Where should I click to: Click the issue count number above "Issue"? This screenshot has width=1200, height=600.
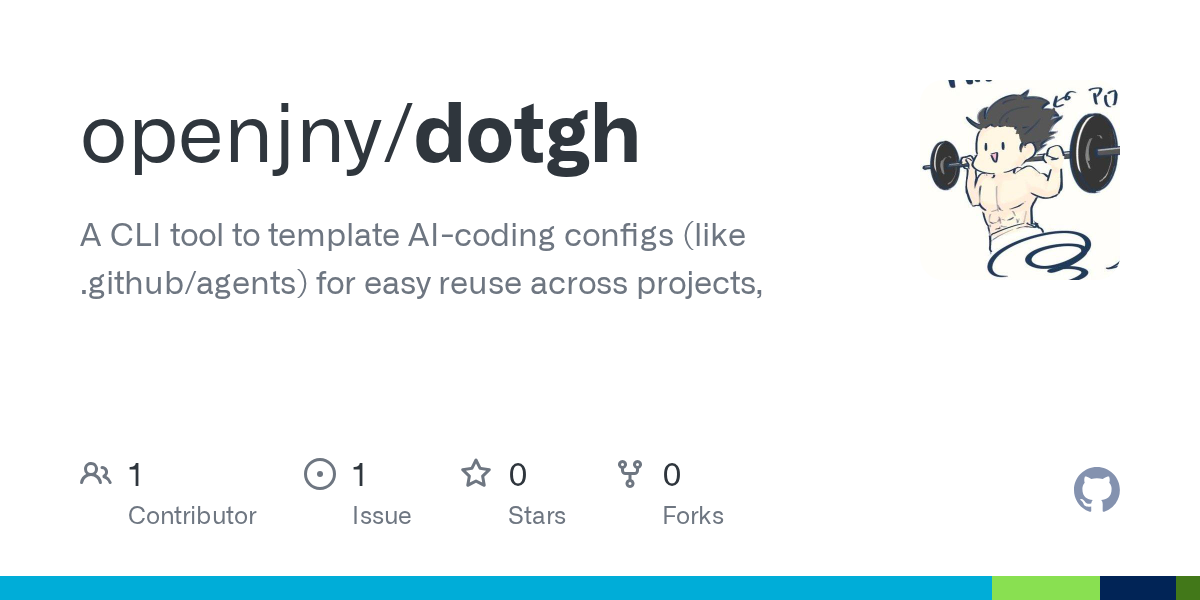[x=360, y=475]
